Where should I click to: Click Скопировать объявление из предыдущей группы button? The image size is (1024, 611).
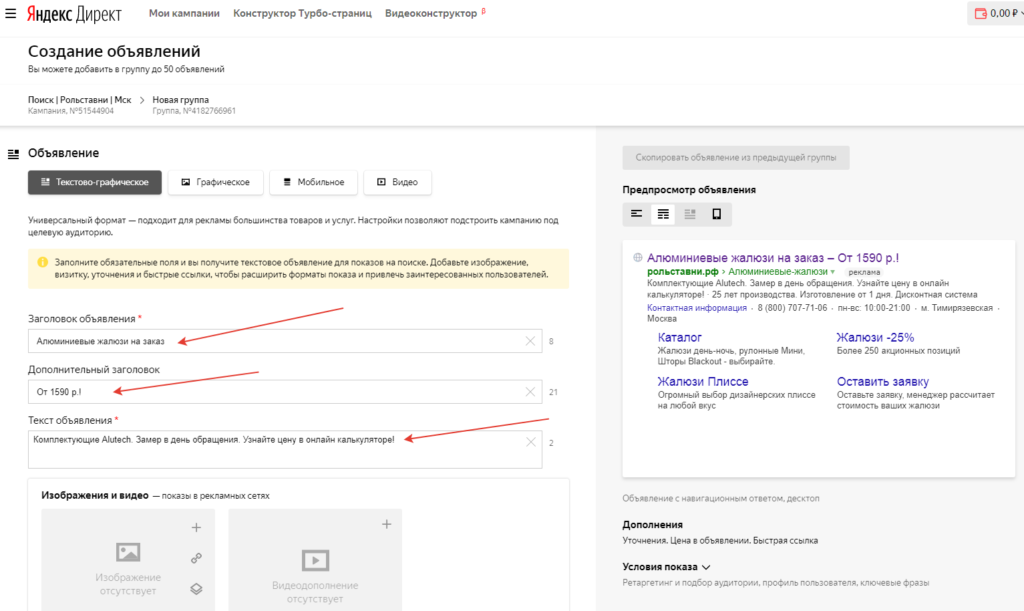coord(736,157)
